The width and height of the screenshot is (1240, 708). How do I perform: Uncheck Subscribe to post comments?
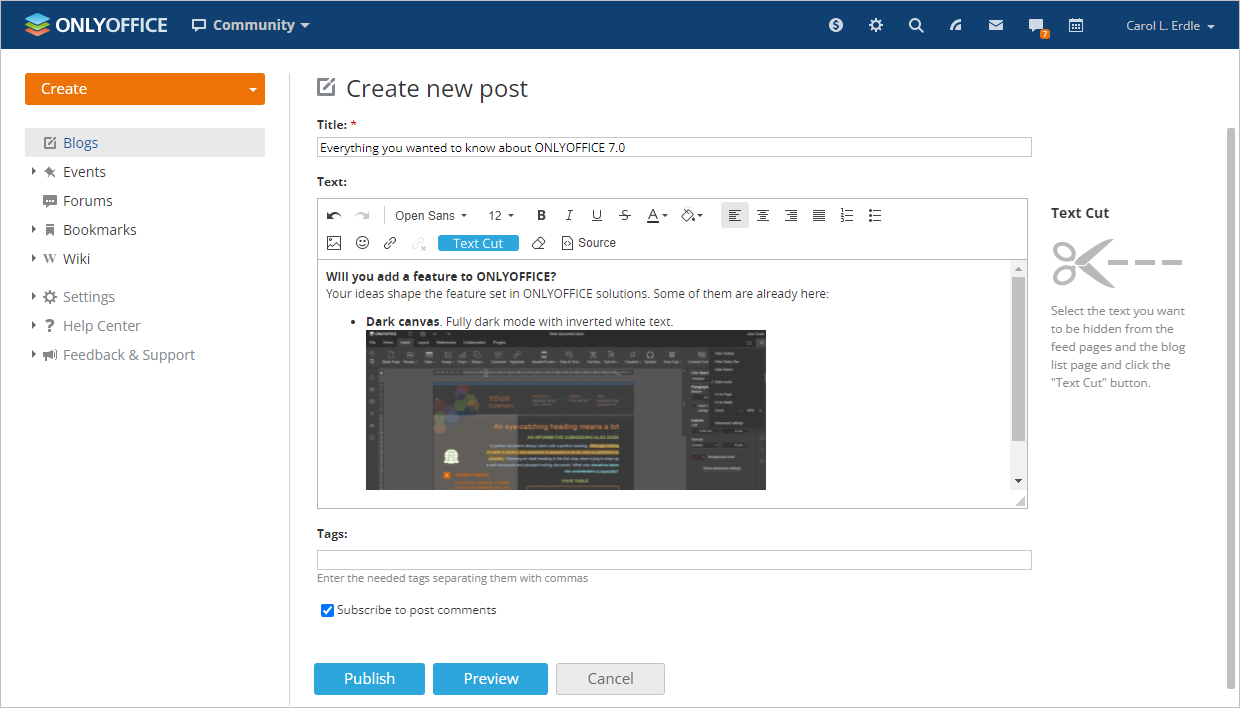[327, 610]
